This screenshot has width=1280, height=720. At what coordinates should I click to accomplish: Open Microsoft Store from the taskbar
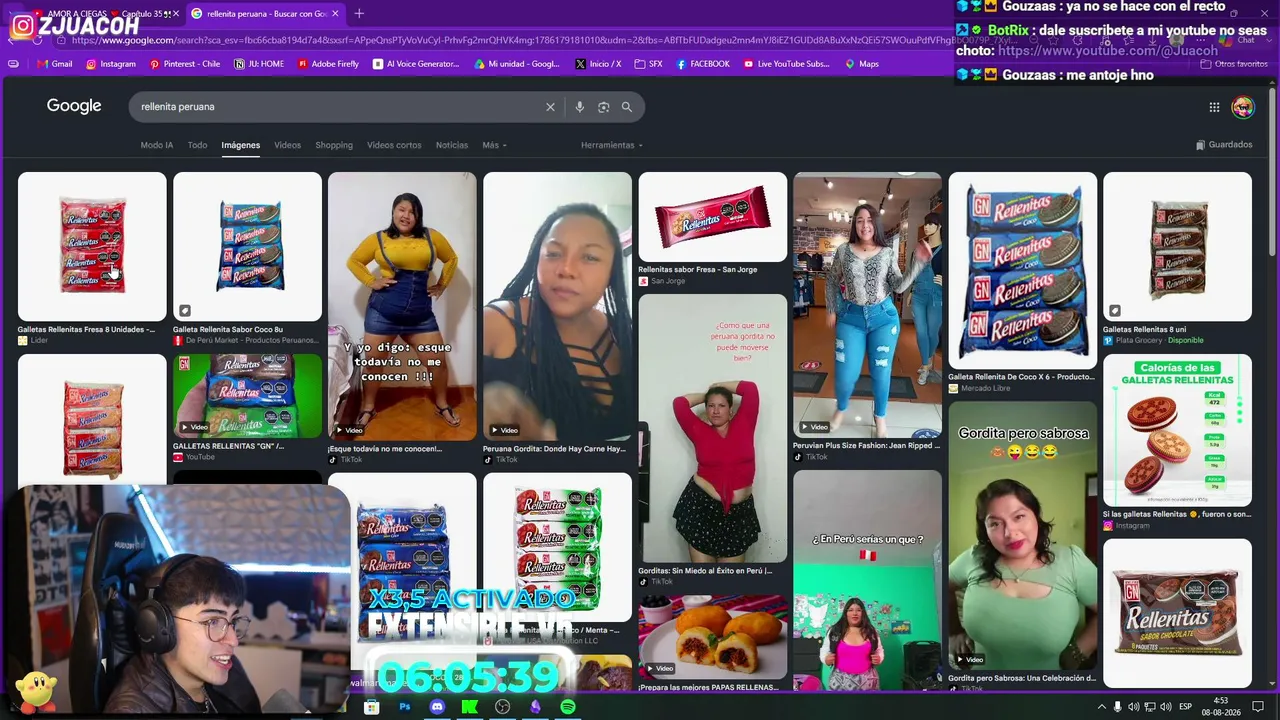pyautogui.click(x=371, y=707)
